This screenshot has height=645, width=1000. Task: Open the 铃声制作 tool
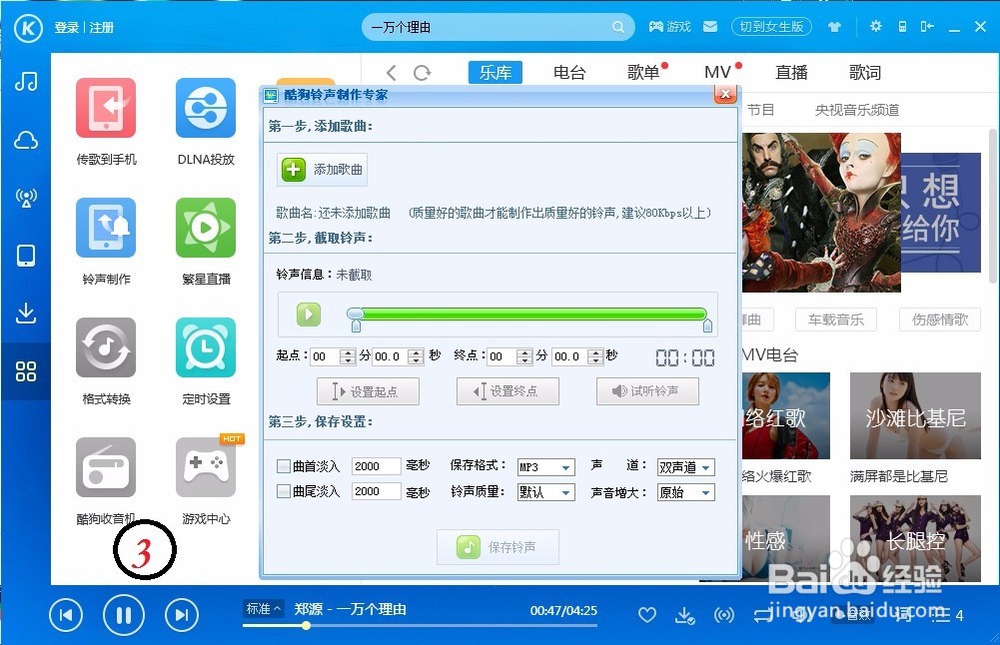(106, 228)
